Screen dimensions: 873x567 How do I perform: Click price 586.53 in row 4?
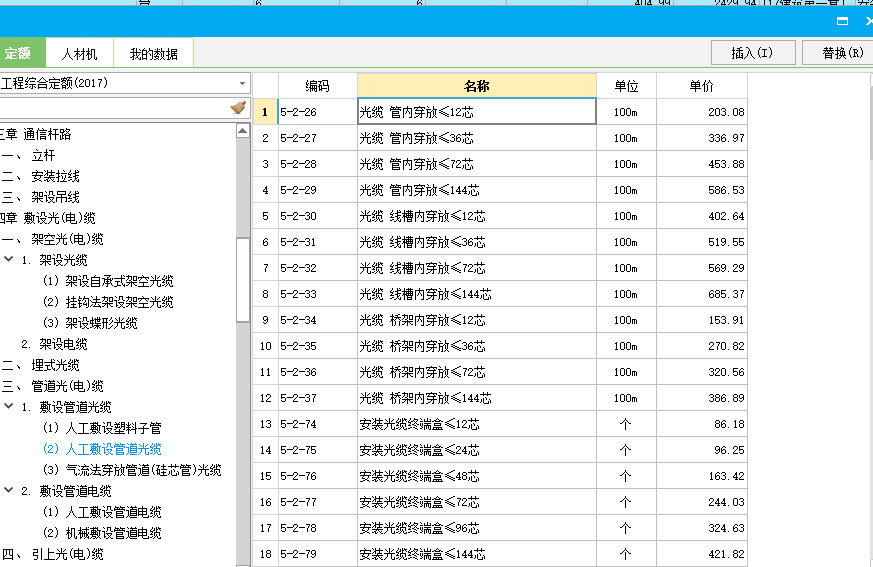(x=702, y=190)
